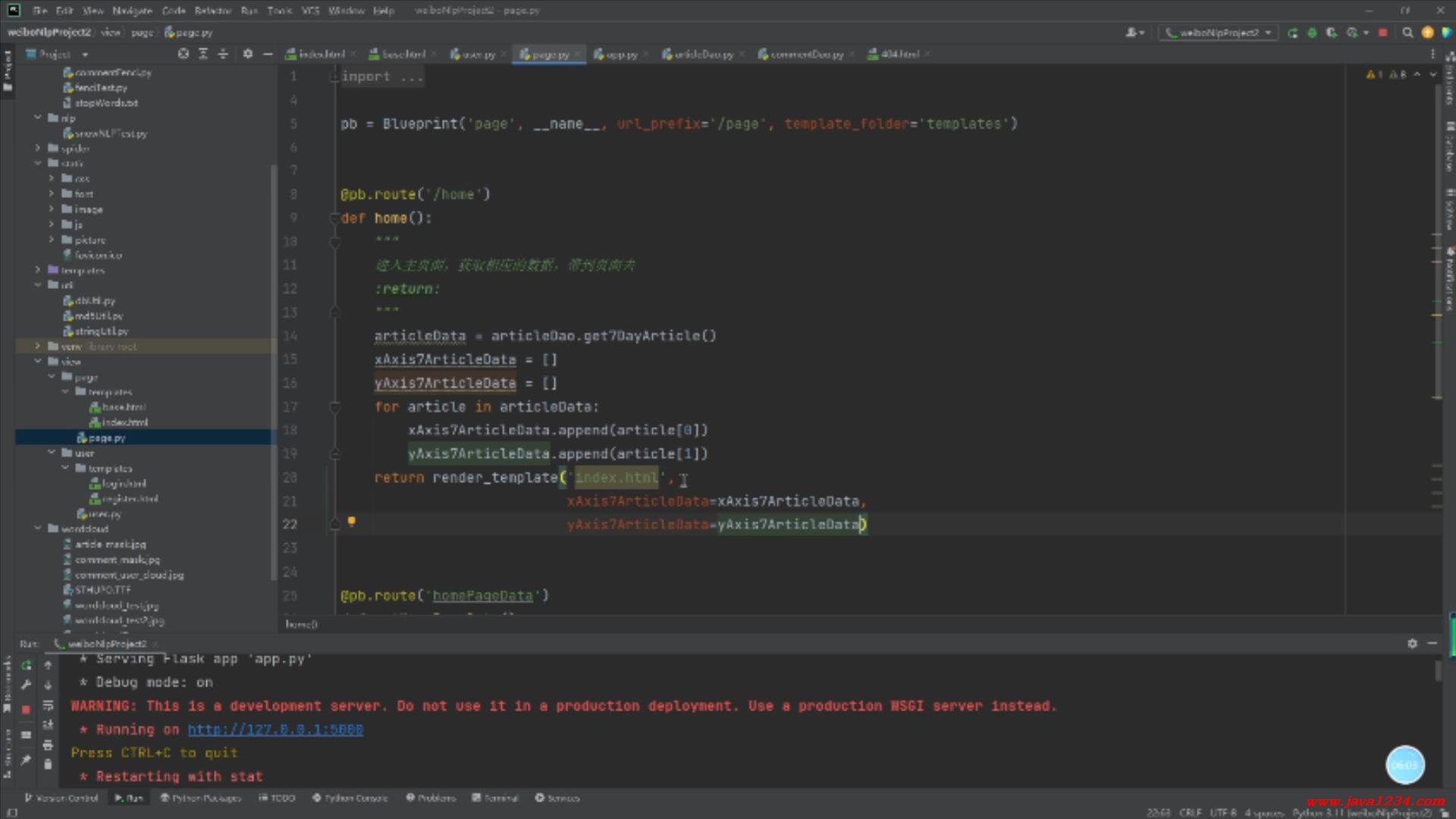Switch to the articleDao.py editor tab
The width and height of the screenshot is (1456, 819).
point(702,55)
